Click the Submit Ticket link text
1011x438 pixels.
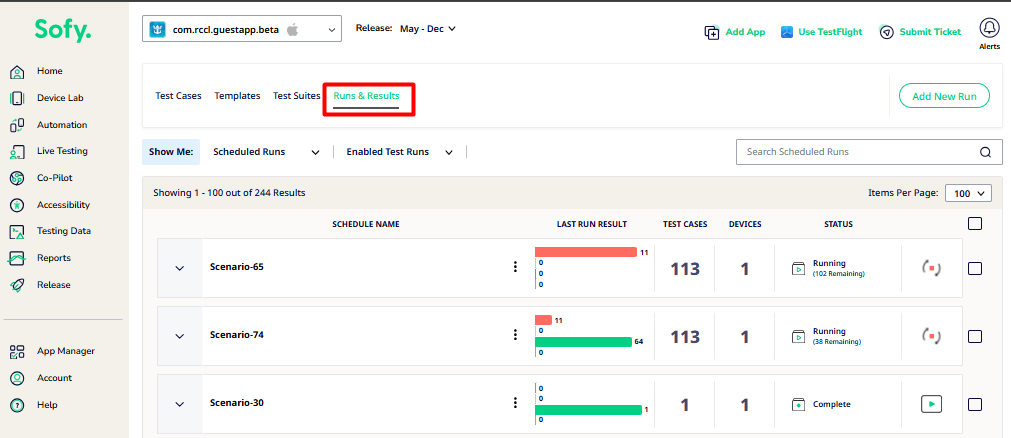(x=930, y=32)
